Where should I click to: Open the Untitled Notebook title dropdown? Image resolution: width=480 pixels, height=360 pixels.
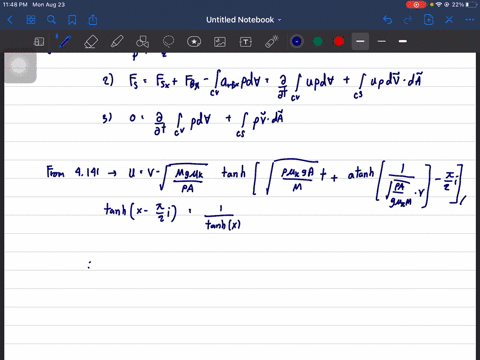244,20
